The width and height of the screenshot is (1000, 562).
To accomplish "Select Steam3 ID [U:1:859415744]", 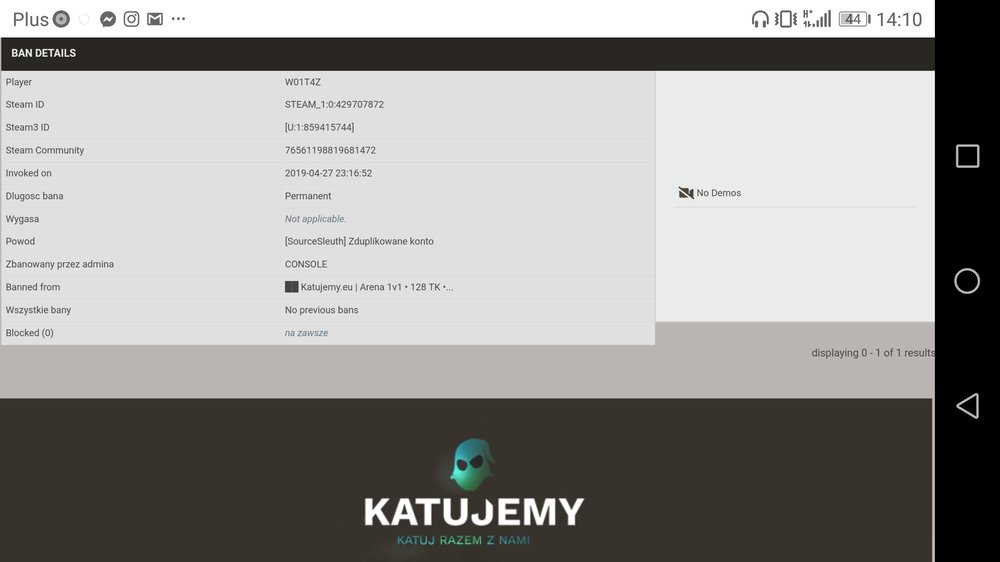I will (x=320, y=128).
